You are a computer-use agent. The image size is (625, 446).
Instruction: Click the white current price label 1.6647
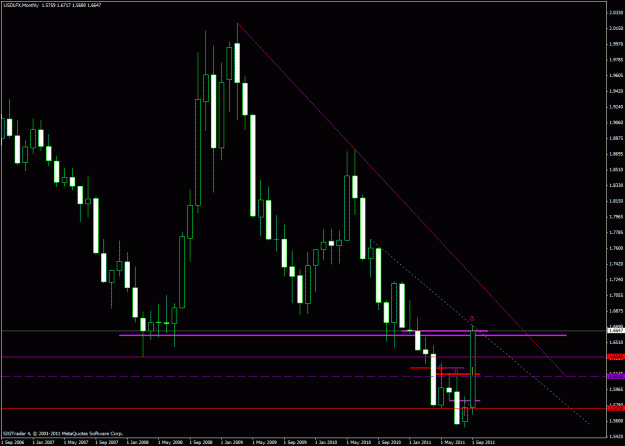point(615,330)
